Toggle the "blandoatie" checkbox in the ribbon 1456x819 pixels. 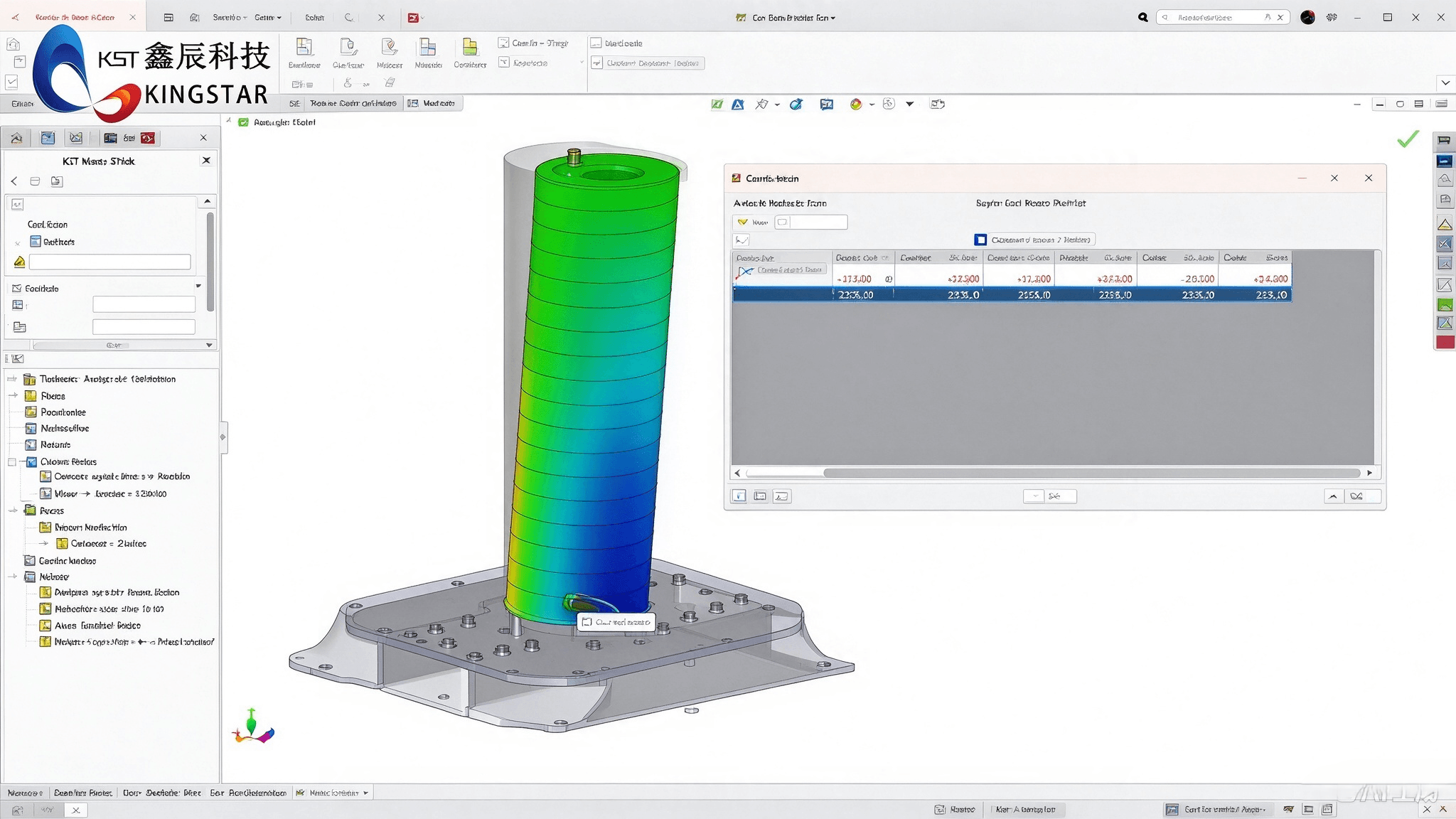tap(596, 43)
